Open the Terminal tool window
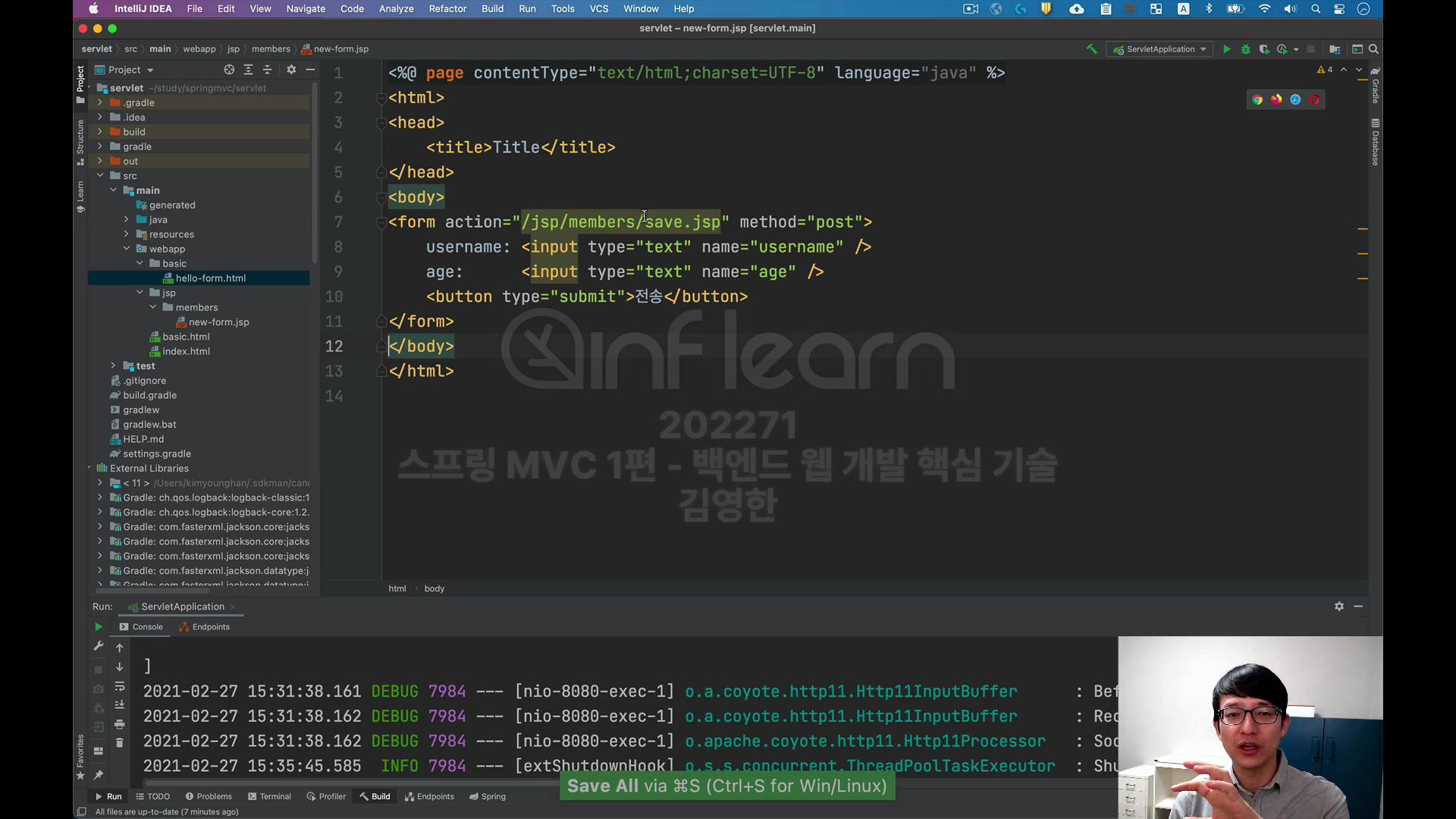This screenshot has width=1456, height=819. tap(269, 796)
